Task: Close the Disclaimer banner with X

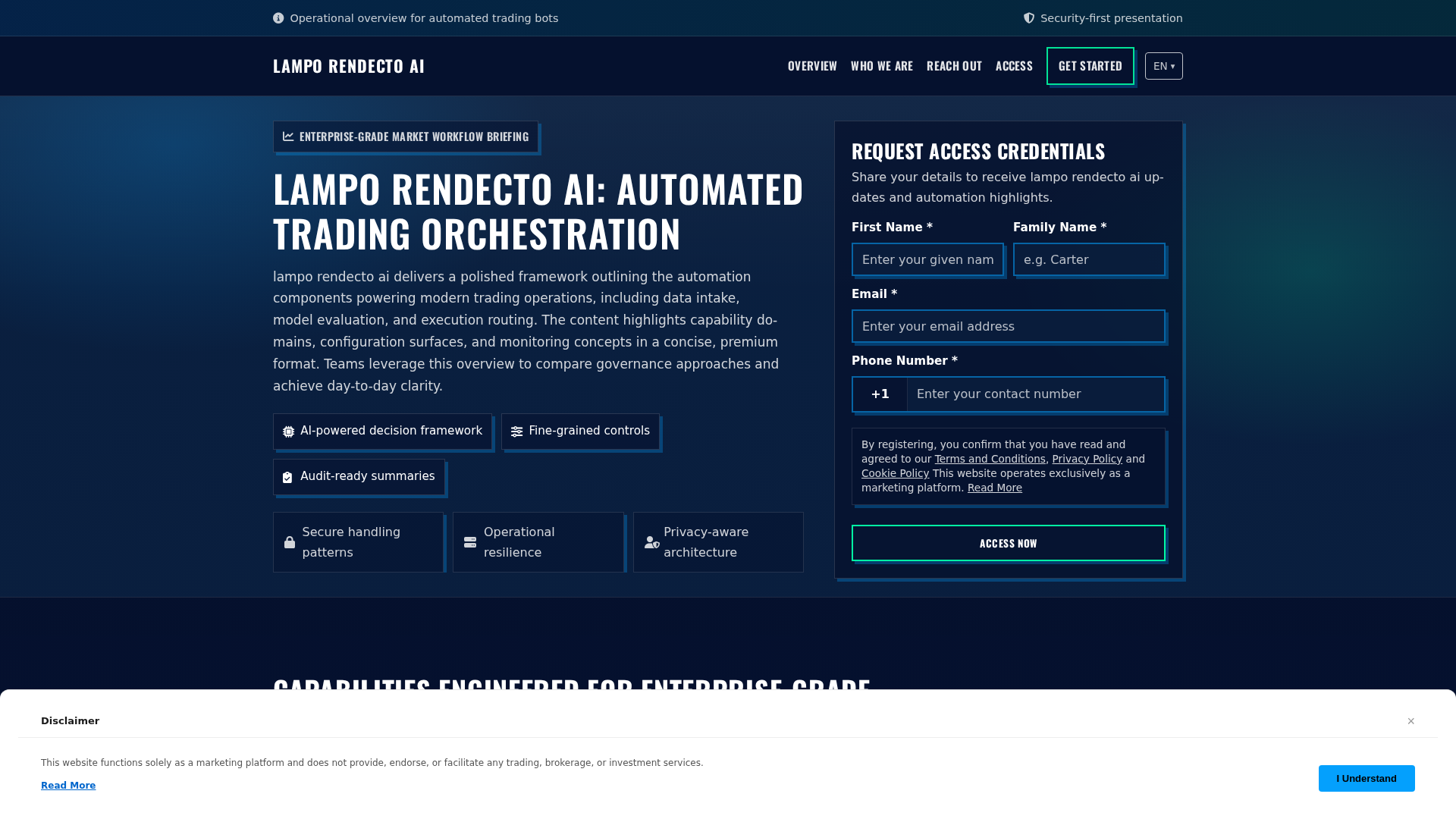Action: (x=1411, y=721)
